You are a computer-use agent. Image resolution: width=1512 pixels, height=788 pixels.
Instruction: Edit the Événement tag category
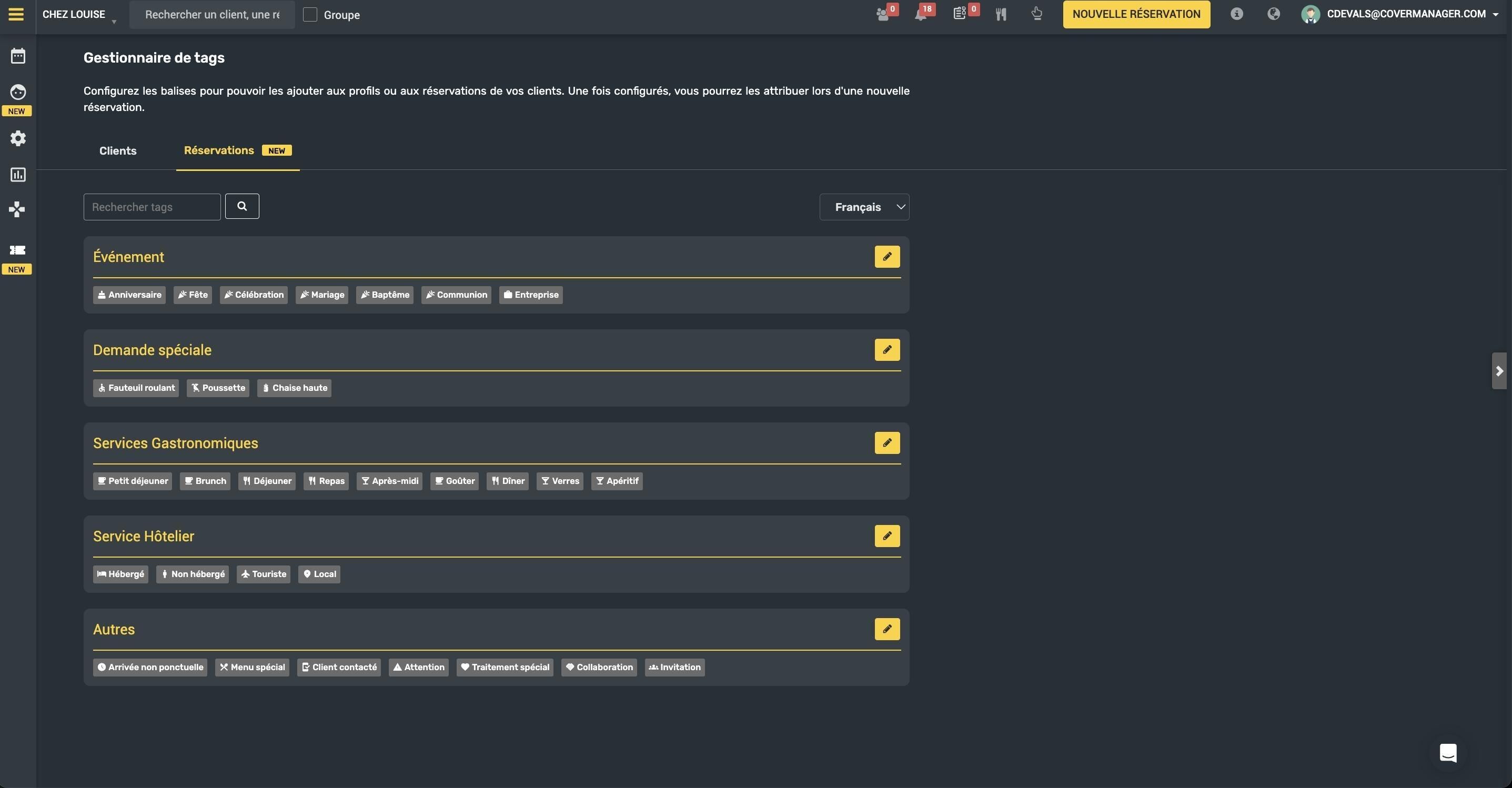[x=887, y=256]
